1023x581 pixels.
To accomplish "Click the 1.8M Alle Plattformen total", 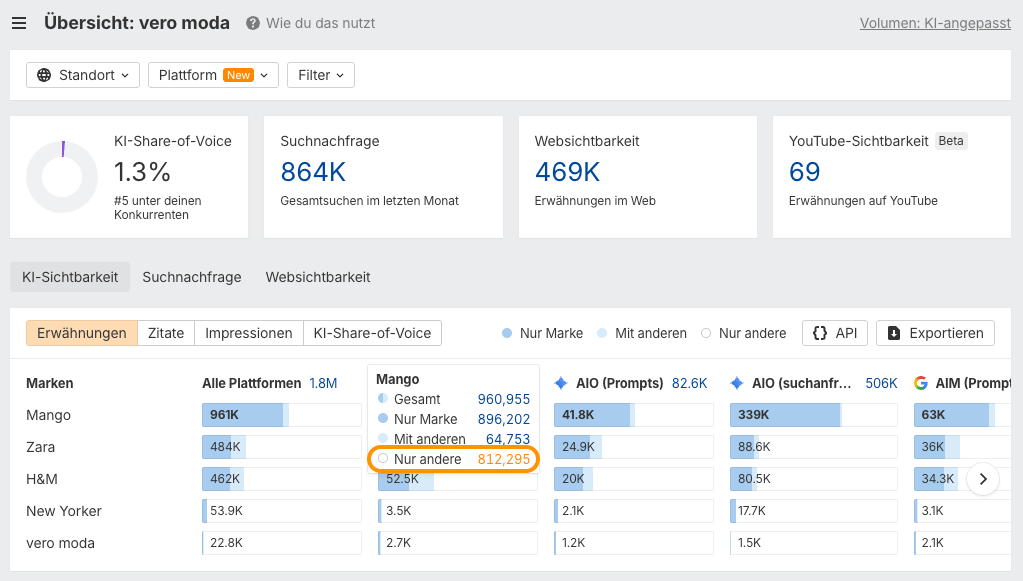I will 323,383.
